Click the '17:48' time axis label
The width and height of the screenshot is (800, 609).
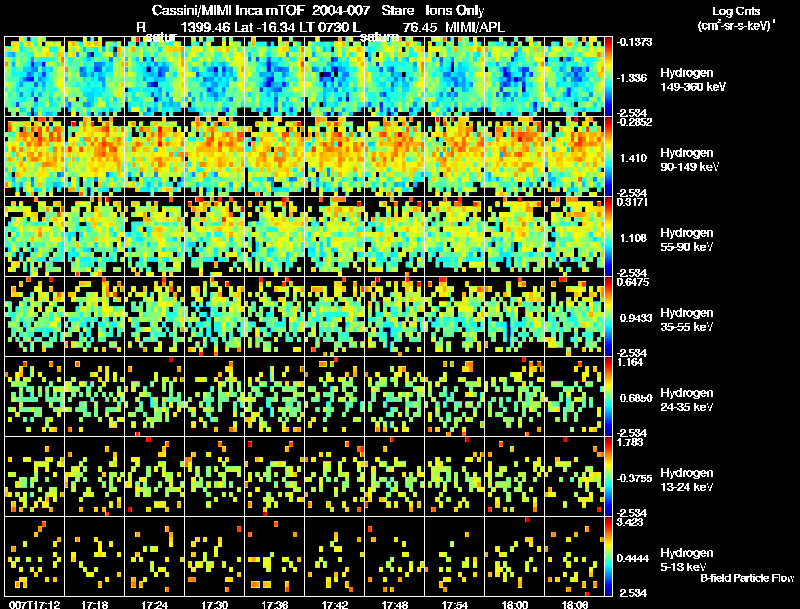point(395,604)
